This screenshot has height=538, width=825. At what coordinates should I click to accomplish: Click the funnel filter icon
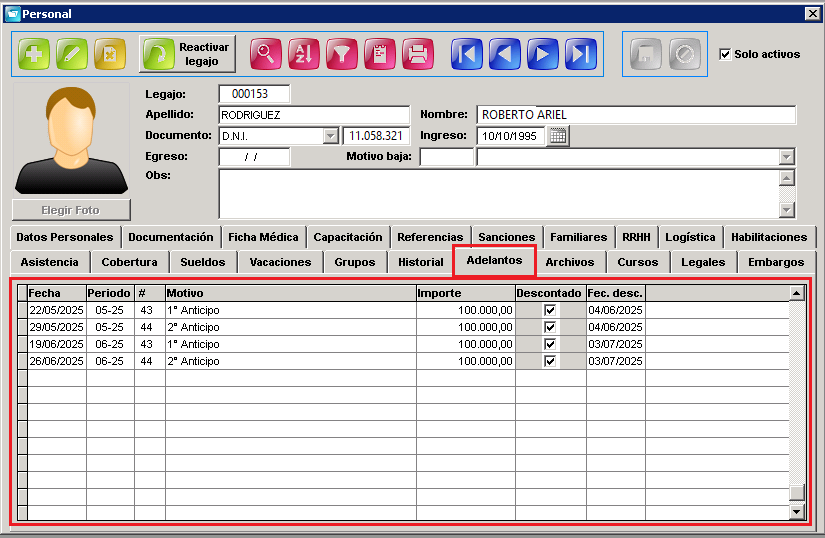point(341,54)
